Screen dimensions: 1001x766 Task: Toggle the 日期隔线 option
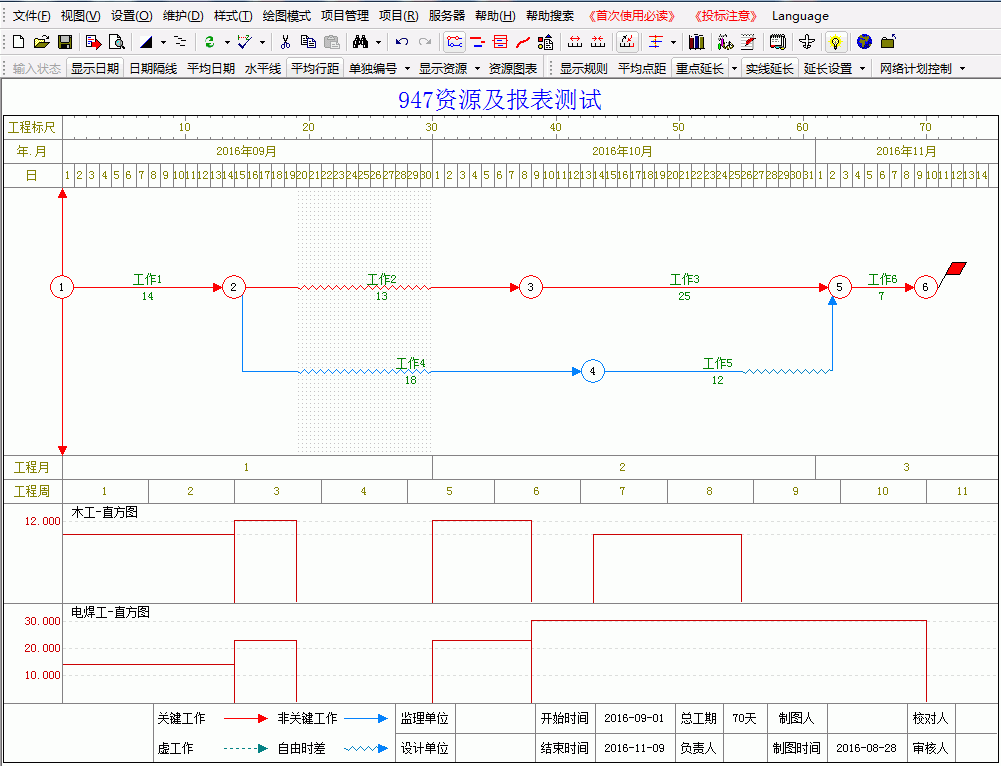pyautogui.click(x=153, y=68)
